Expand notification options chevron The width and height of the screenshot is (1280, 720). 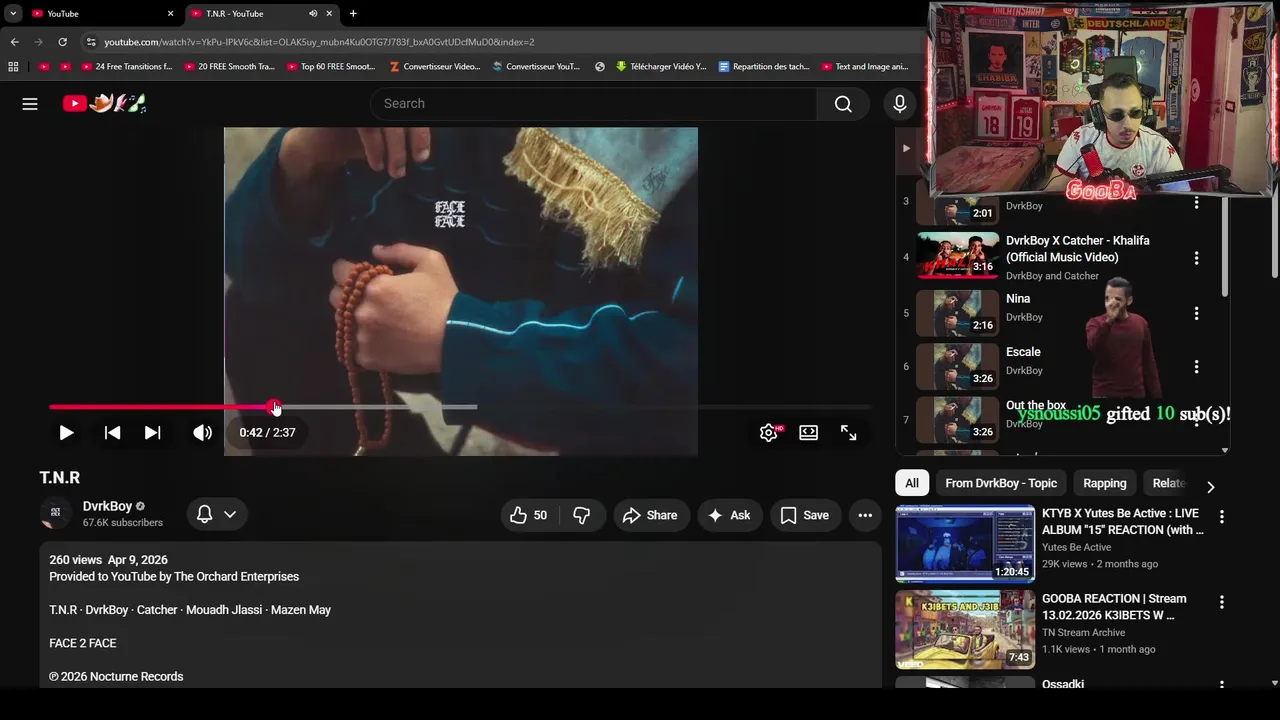[x=230, y=514]
